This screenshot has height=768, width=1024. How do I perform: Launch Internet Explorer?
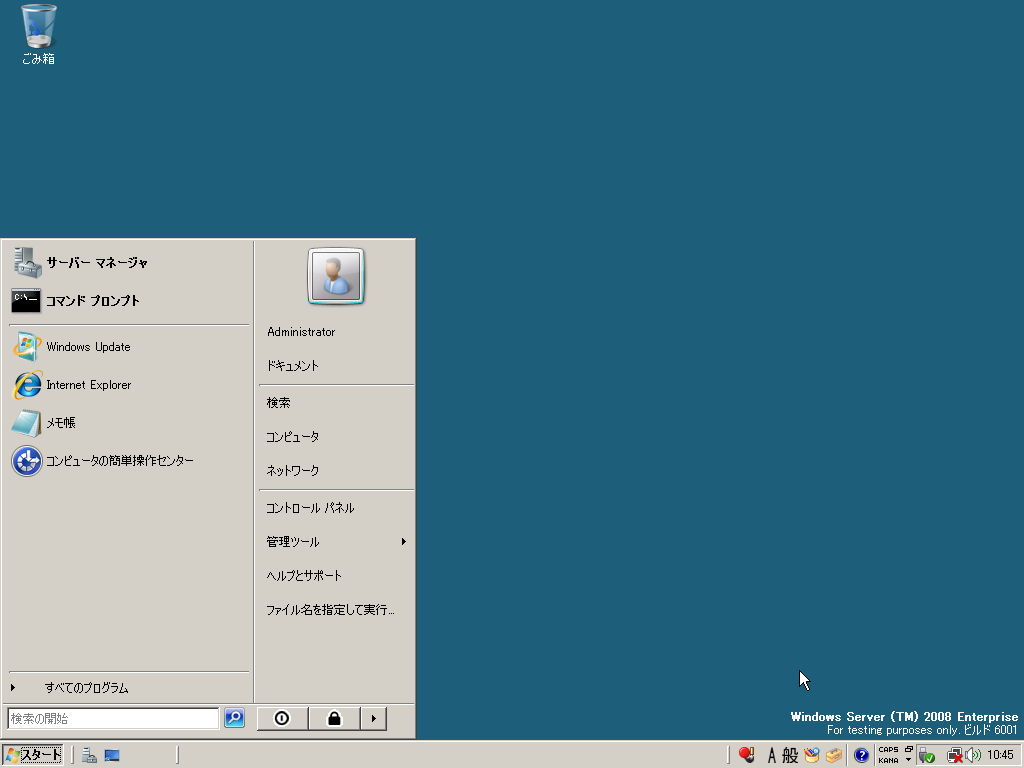pyautogui.click(x=88, y=385)
